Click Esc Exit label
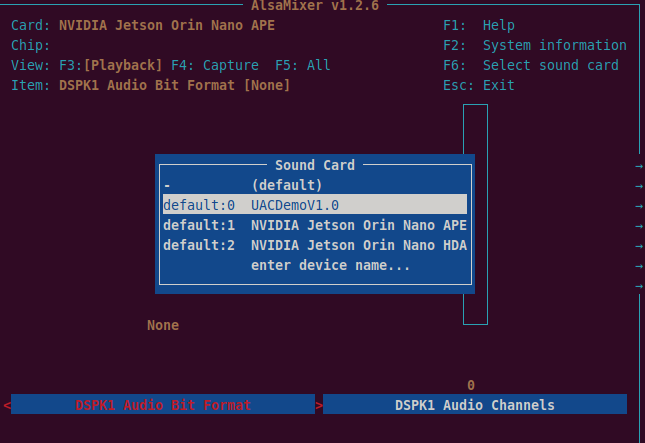 479,86
